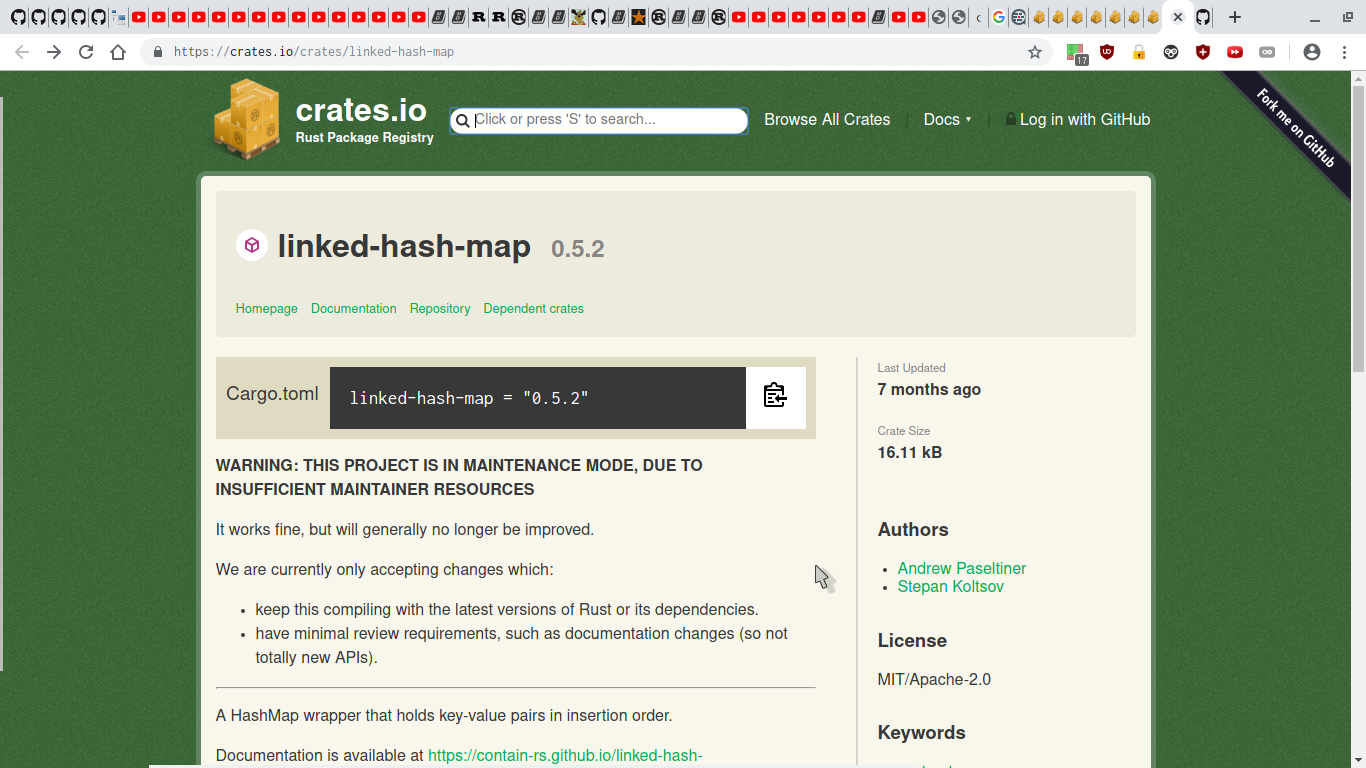Click the address bar URL
The height and width of the screenshot is (768, 1366).
(314, 52)
